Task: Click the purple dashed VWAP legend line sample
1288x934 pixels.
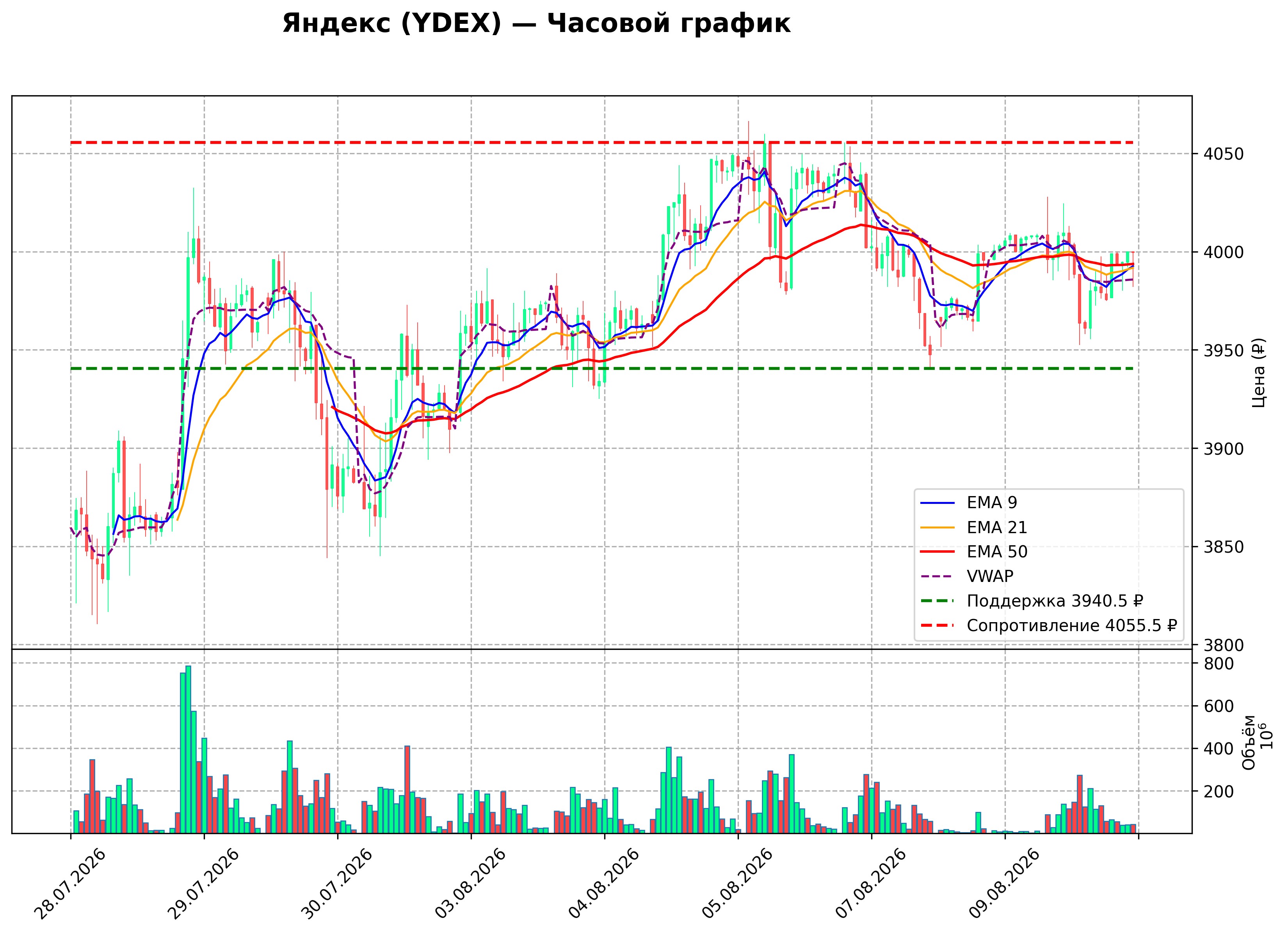Action: [938, 576]
